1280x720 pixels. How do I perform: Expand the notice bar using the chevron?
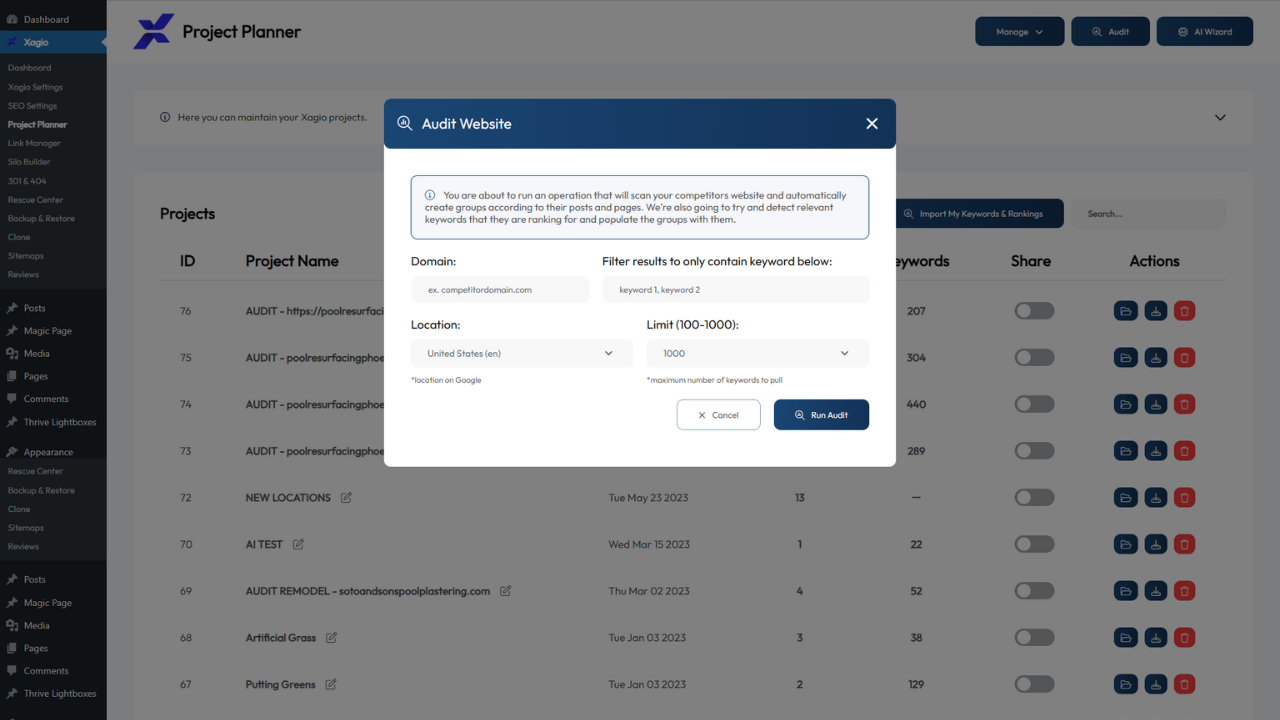coord(1220,117)
